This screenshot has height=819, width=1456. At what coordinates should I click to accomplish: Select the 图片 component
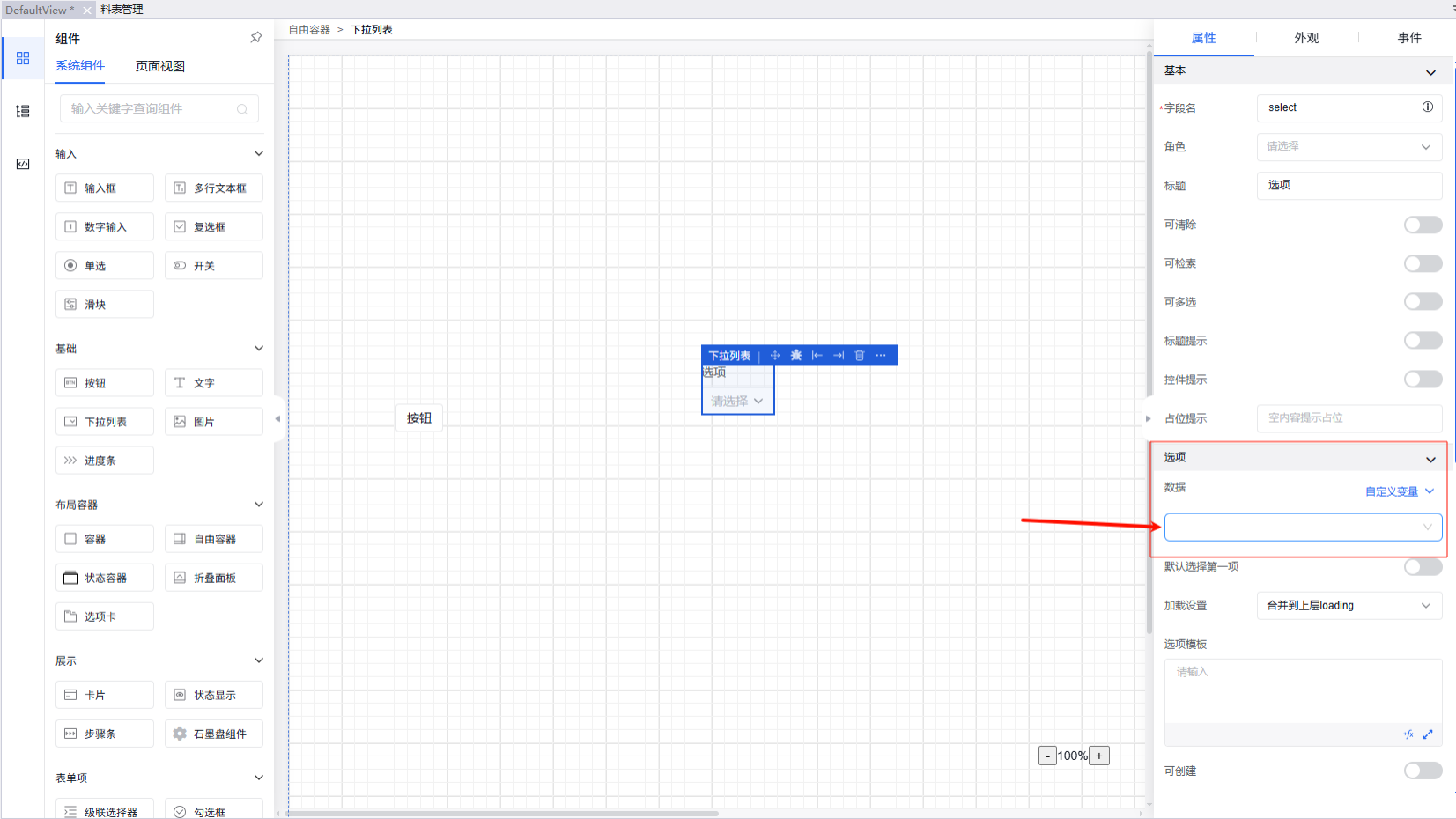[214, 422]
